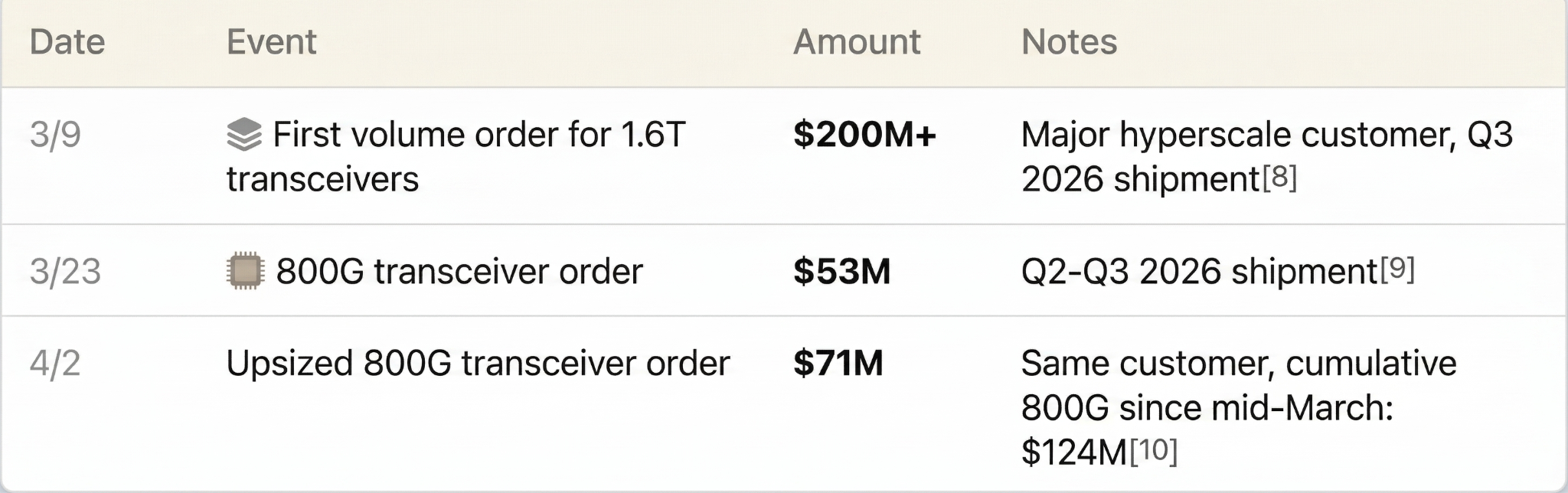The image size is (1568, 493).
Task: Open citation reference [10]
Action: (1154, 451)
